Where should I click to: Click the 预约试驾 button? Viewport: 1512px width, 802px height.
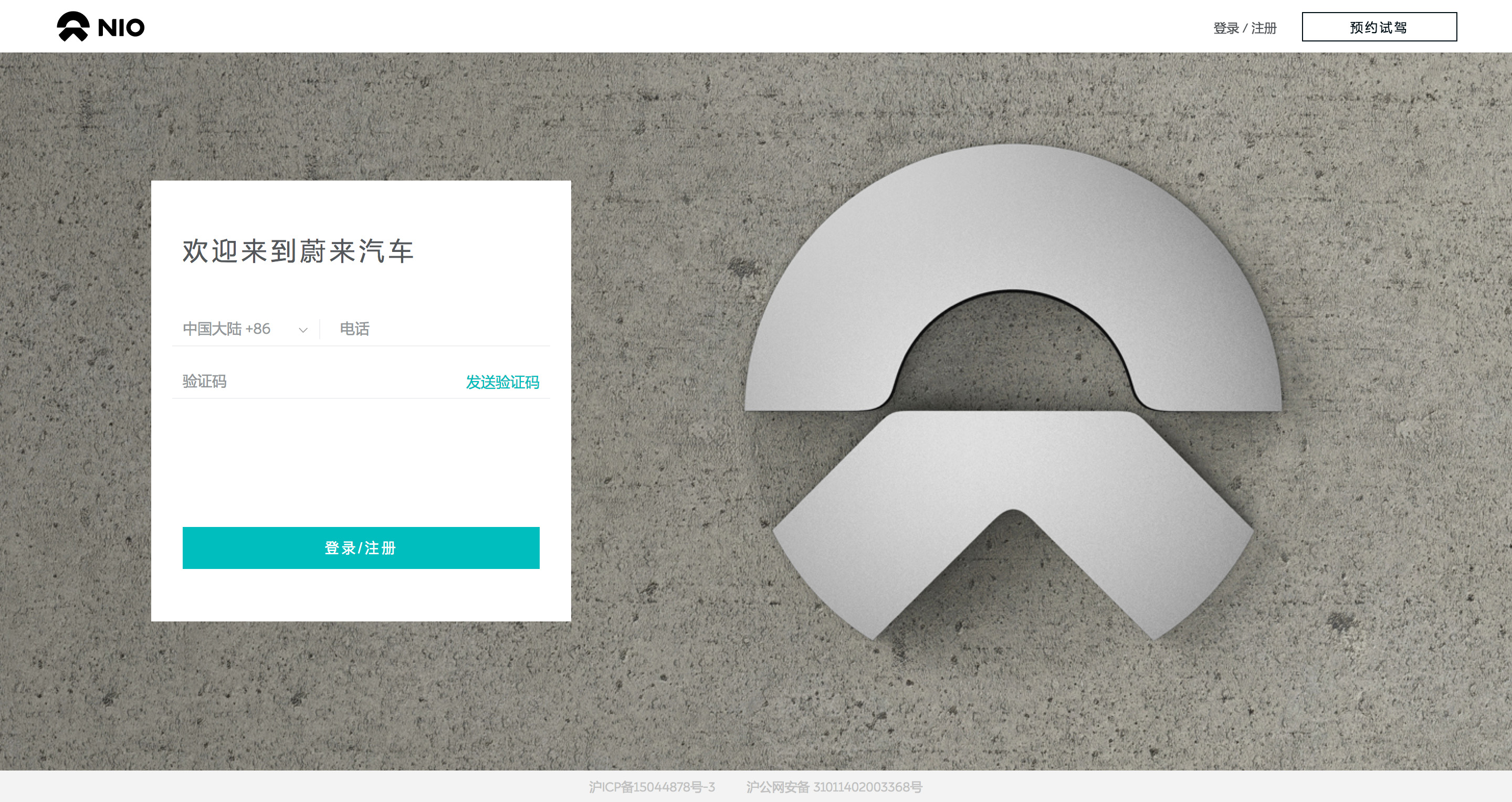pos(1379,27)
